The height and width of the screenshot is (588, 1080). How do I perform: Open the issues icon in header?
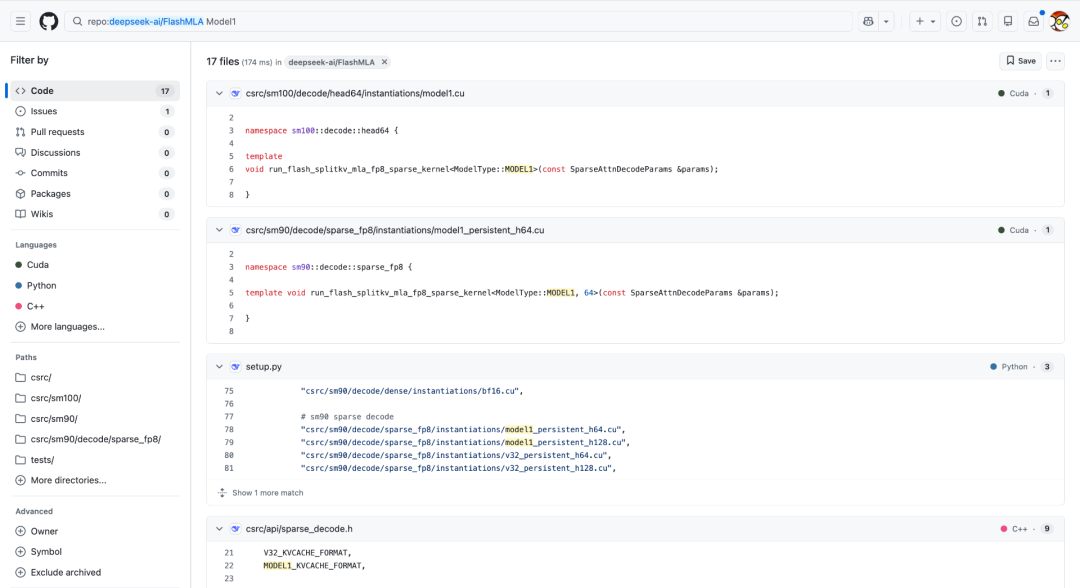coord(956,21)
